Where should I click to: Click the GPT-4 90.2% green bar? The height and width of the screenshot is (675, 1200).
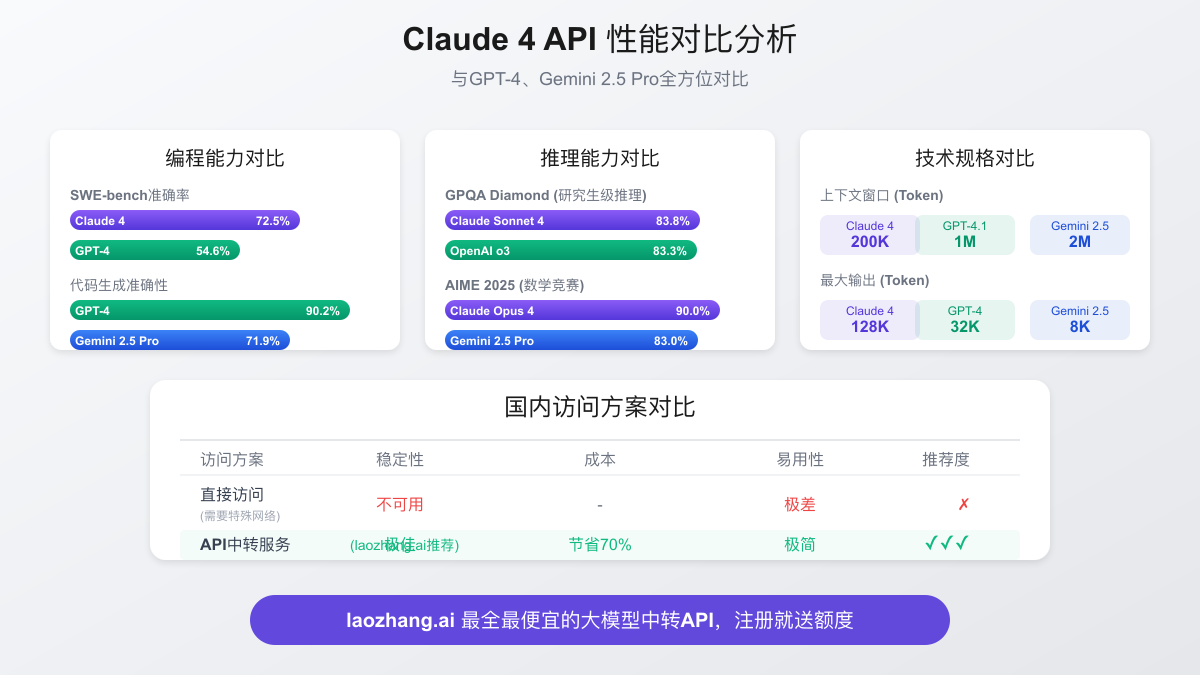click(210, 311)
